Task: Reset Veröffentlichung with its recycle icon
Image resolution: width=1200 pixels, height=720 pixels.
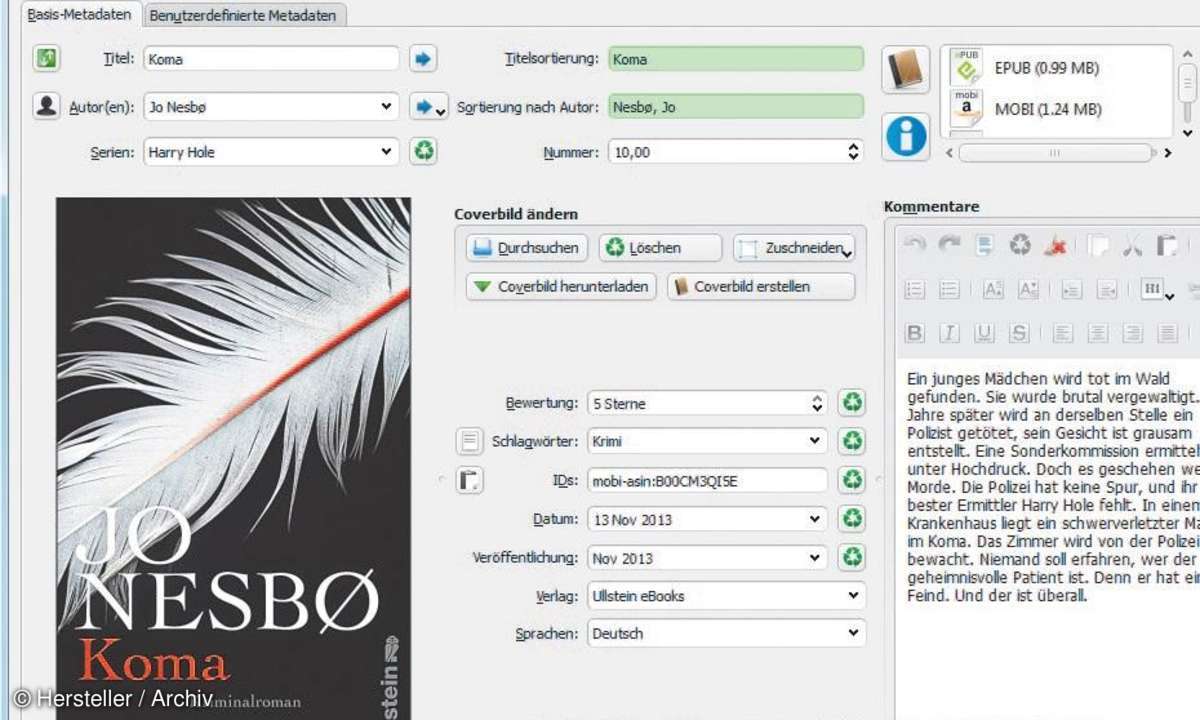Action: coord(852,557)
